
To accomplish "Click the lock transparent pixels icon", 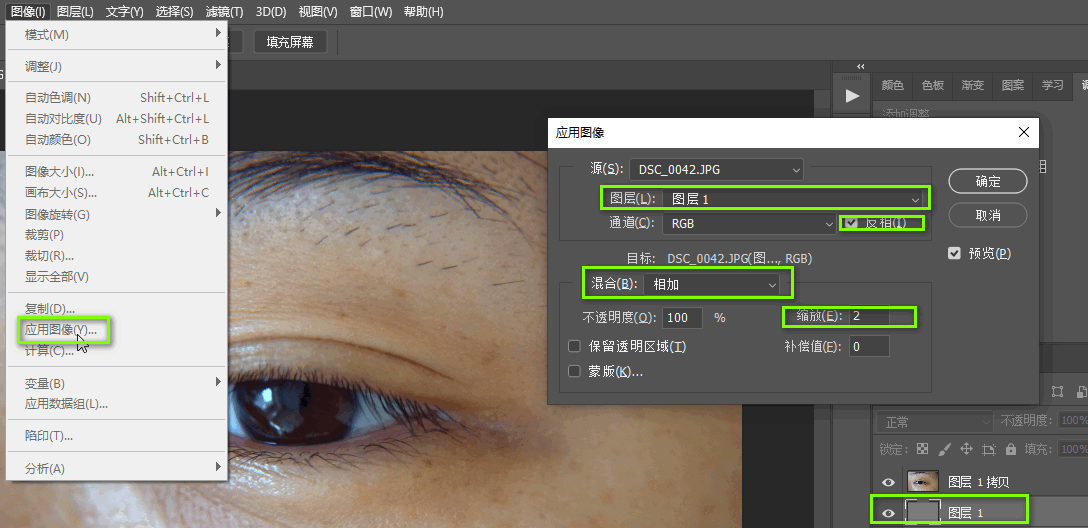I will [x=922, y=449].
